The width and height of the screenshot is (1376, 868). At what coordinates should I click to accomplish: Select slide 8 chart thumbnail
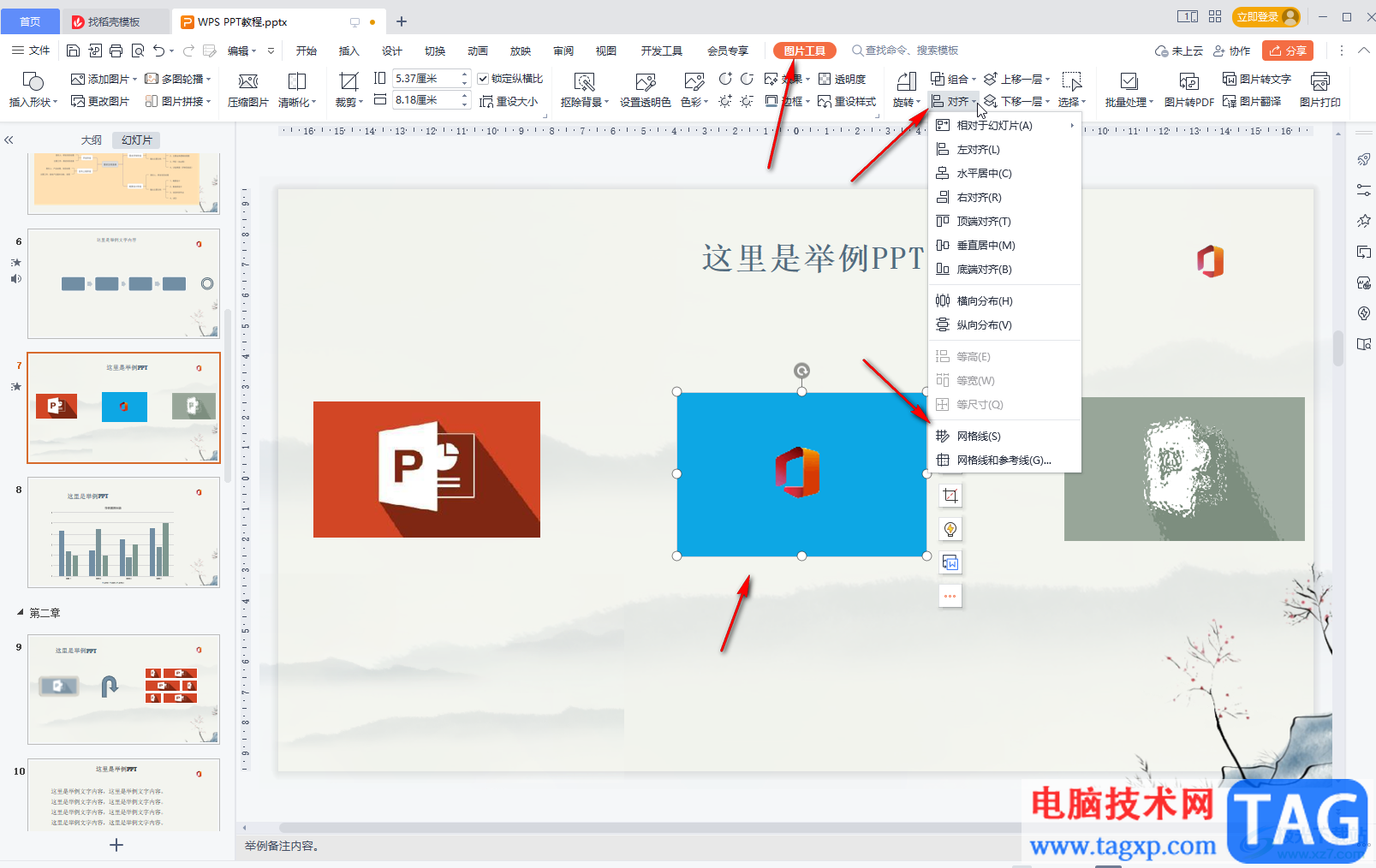click(123, 532)
